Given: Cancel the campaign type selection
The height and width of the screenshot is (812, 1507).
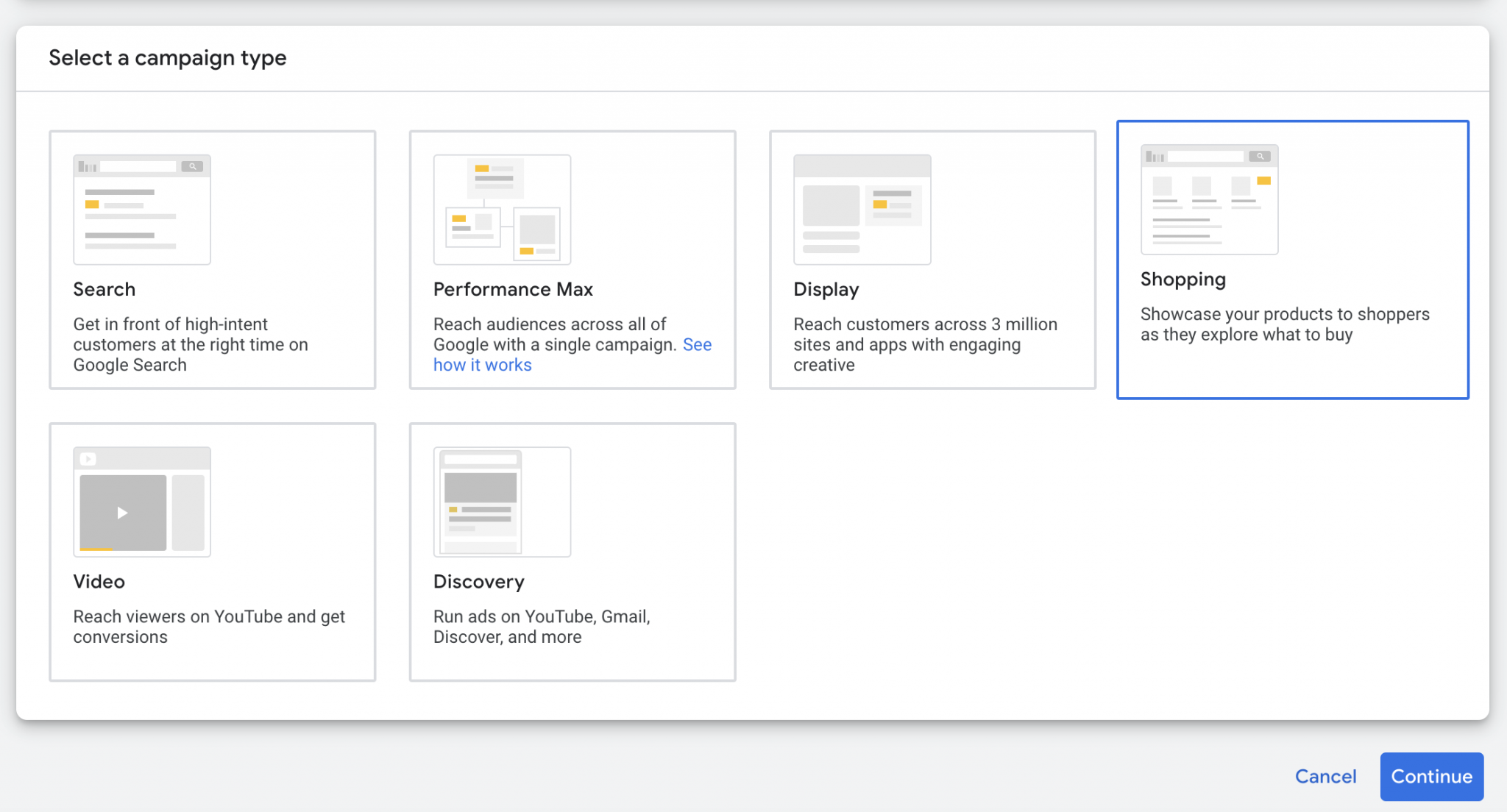Looking at the screenshot, I should (1325, 776).
